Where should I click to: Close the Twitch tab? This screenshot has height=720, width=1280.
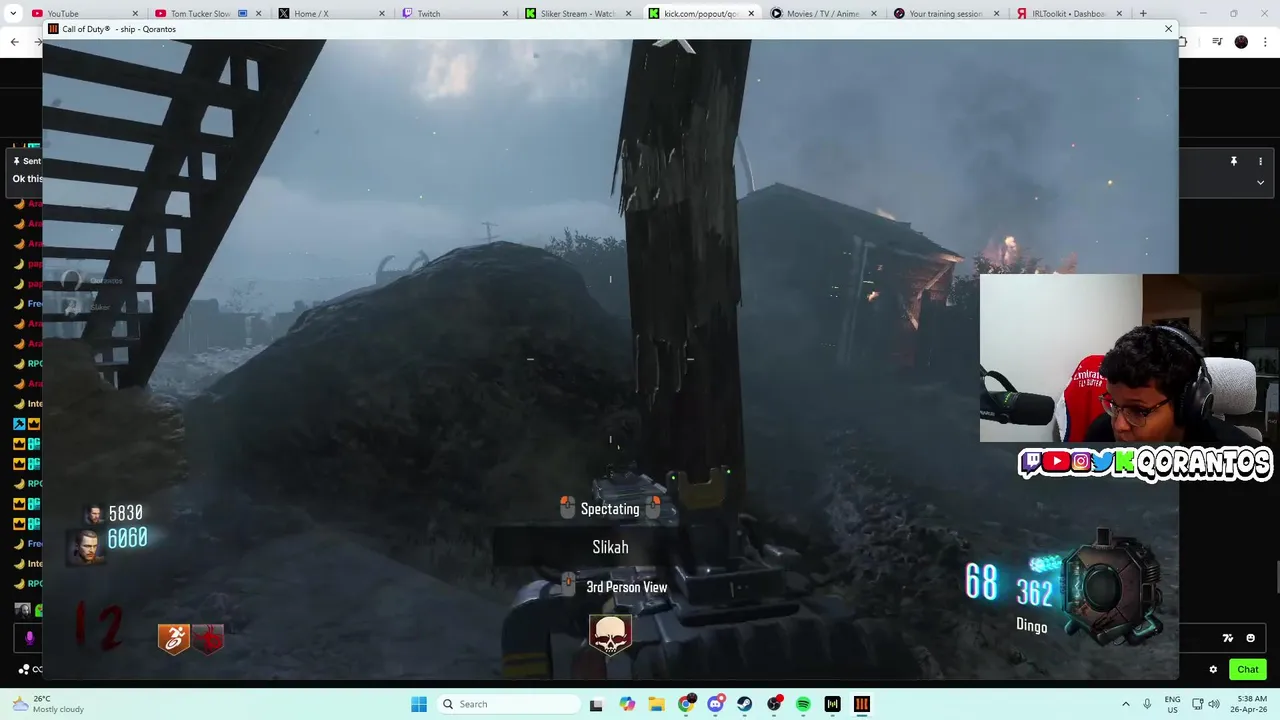click(505, 14)
